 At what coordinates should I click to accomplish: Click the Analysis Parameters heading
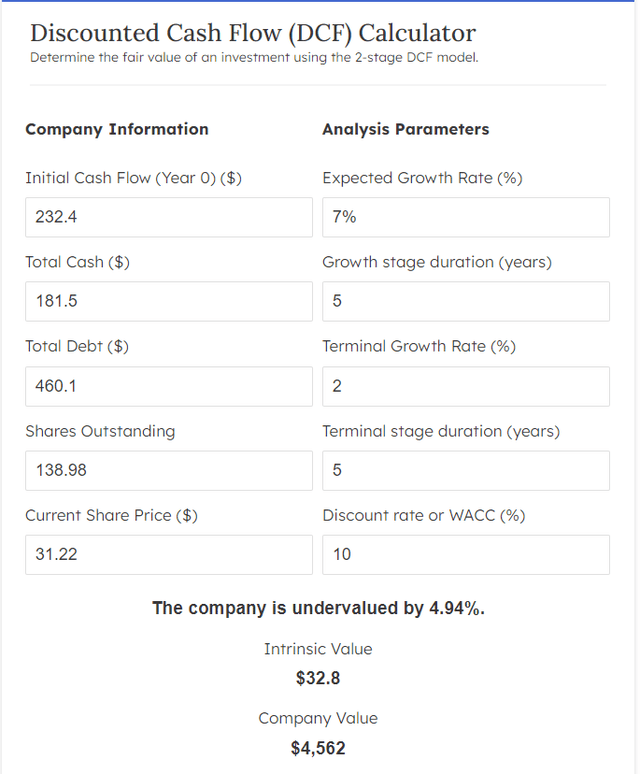[x=405, y=129]
